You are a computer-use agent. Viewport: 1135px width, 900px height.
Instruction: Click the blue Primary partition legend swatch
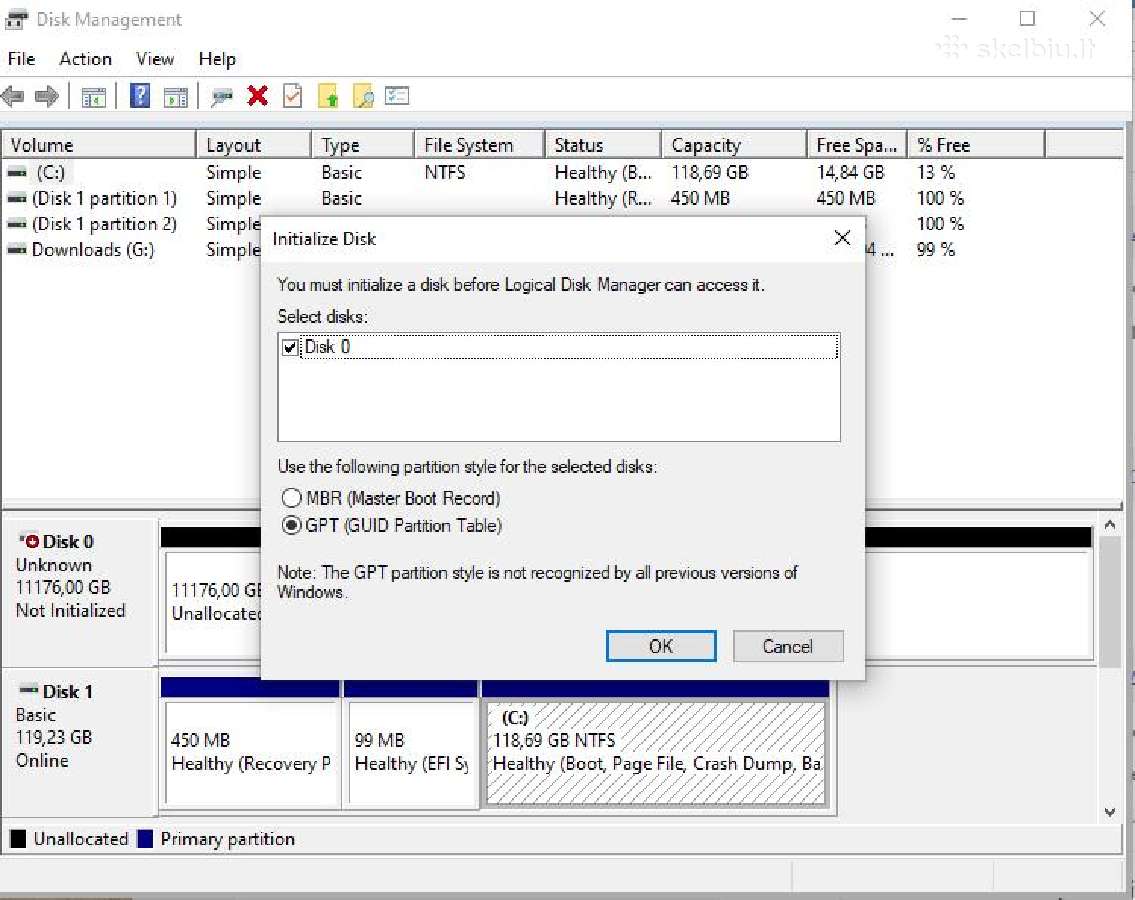click(x=145, y=838)
